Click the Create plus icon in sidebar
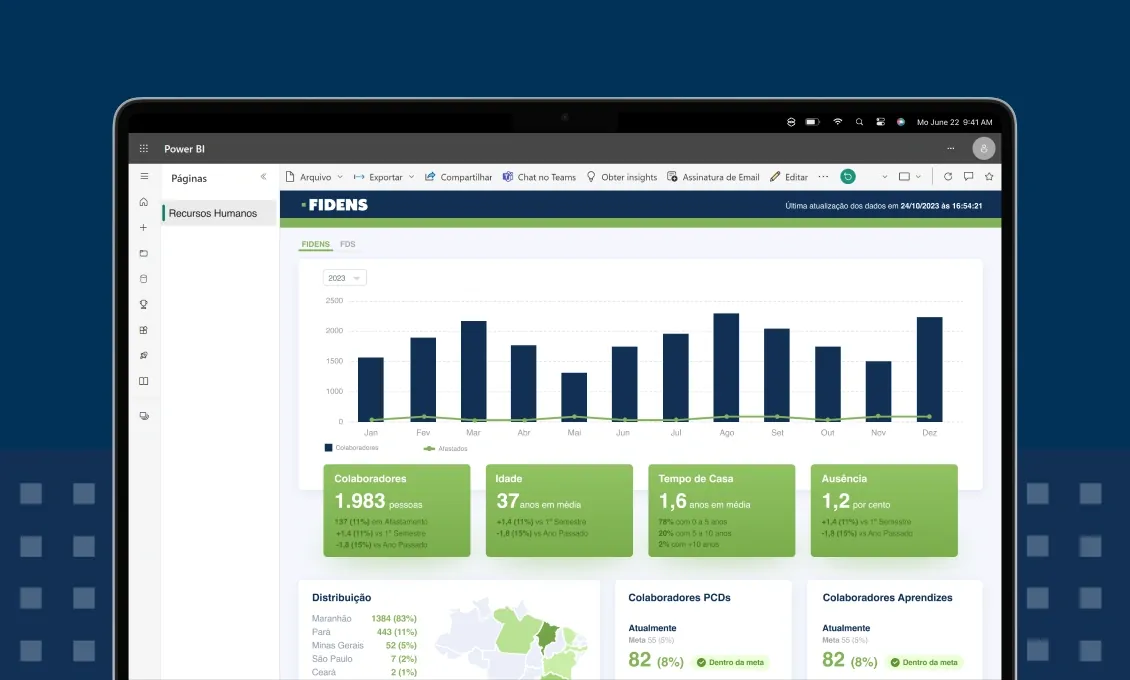1130x680 pixels. pyautogui.click(x=143, y=228)
